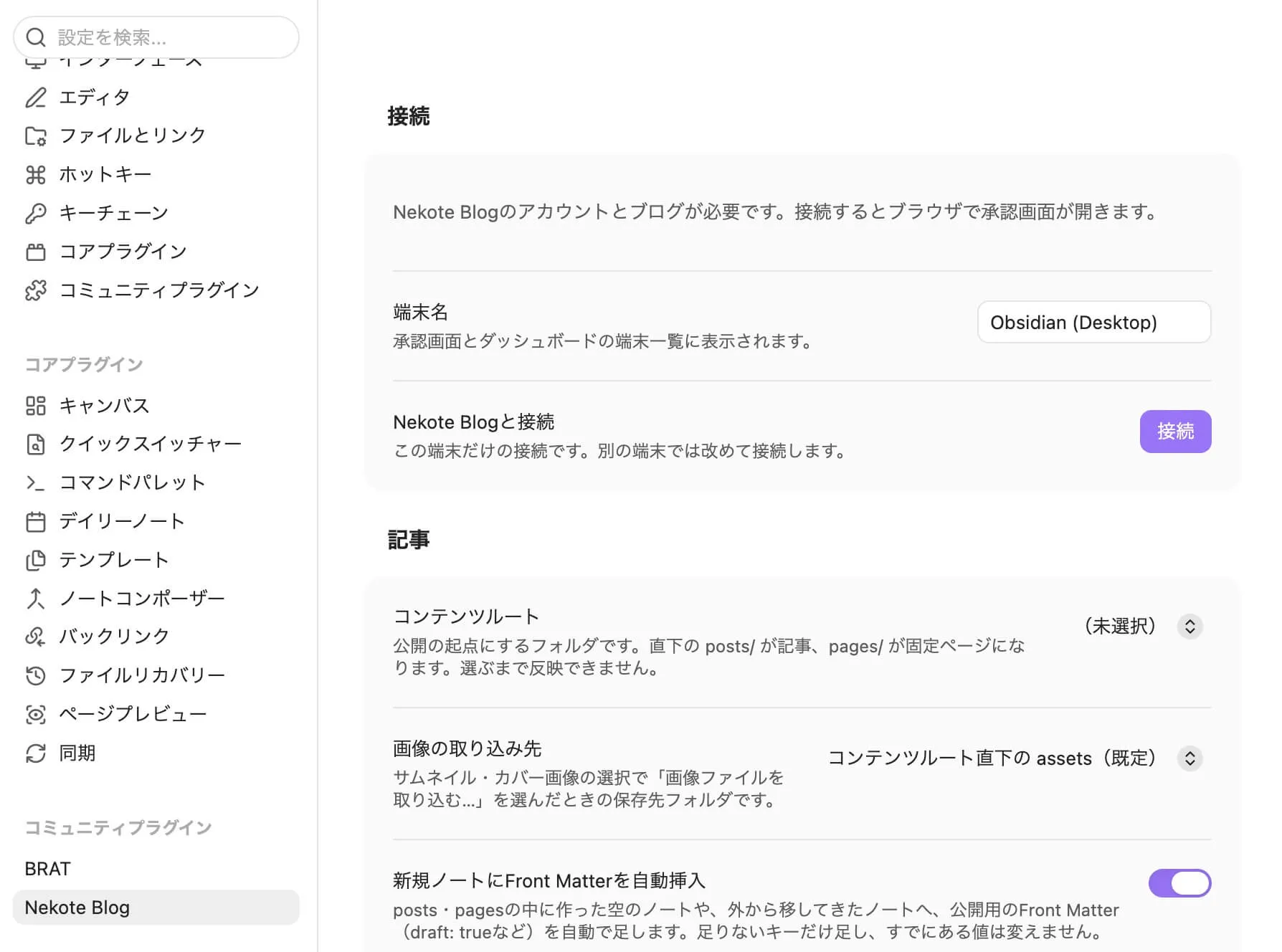Open ページプレビュー plugin settings

(156, 714)
